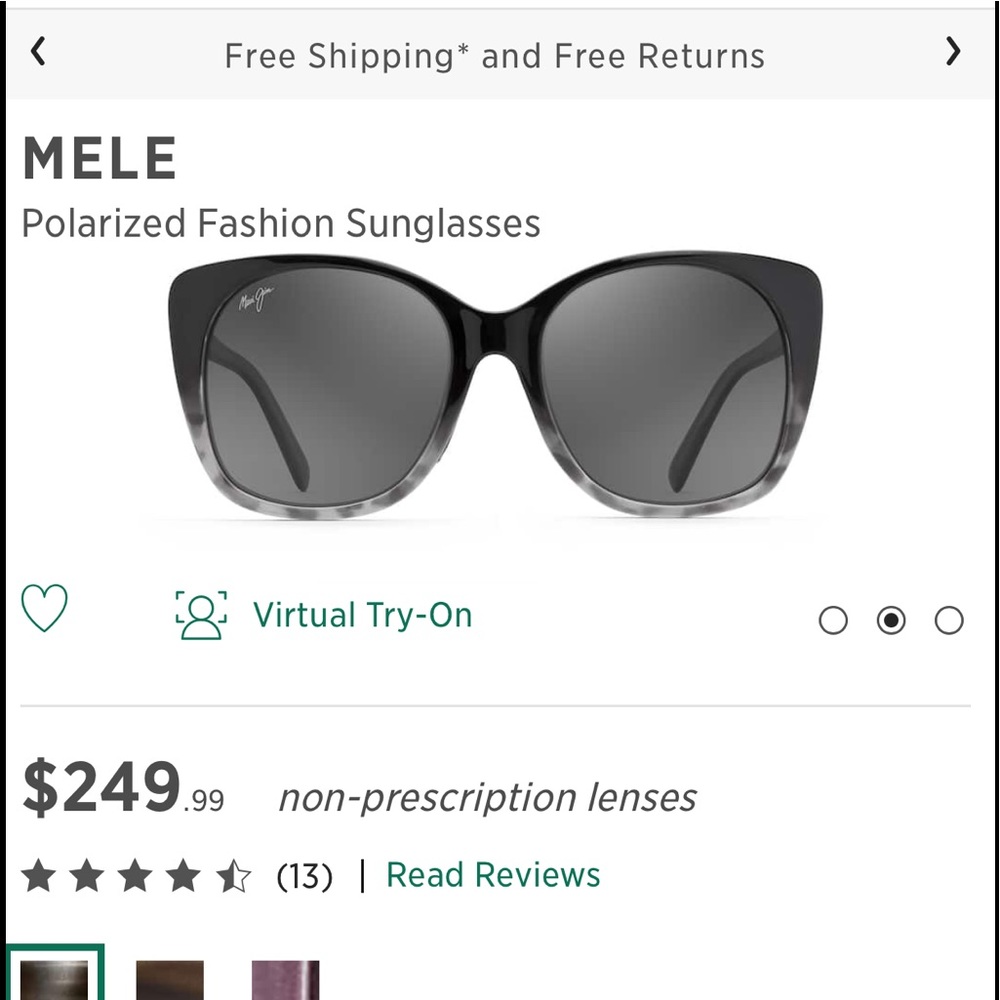The width and height of the screenshot is (1000, 1000).
Task: Click the currently selected middle carousel dot
Action: [891, 620]
